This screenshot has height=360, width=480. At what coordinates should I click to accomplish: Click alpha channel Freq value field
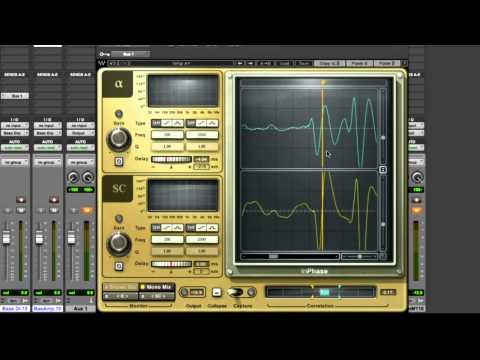click(x=167, y=135)
